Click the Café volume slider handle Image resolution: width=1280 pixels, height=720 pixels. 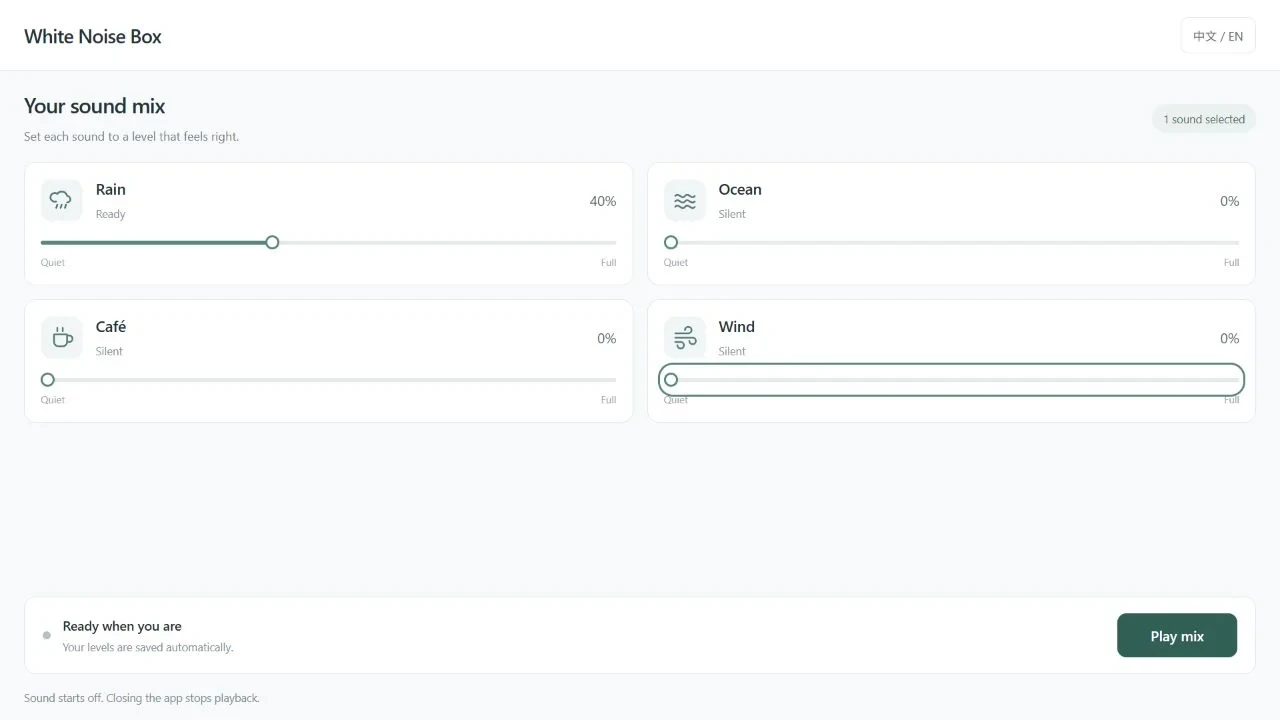click(48, 380)
